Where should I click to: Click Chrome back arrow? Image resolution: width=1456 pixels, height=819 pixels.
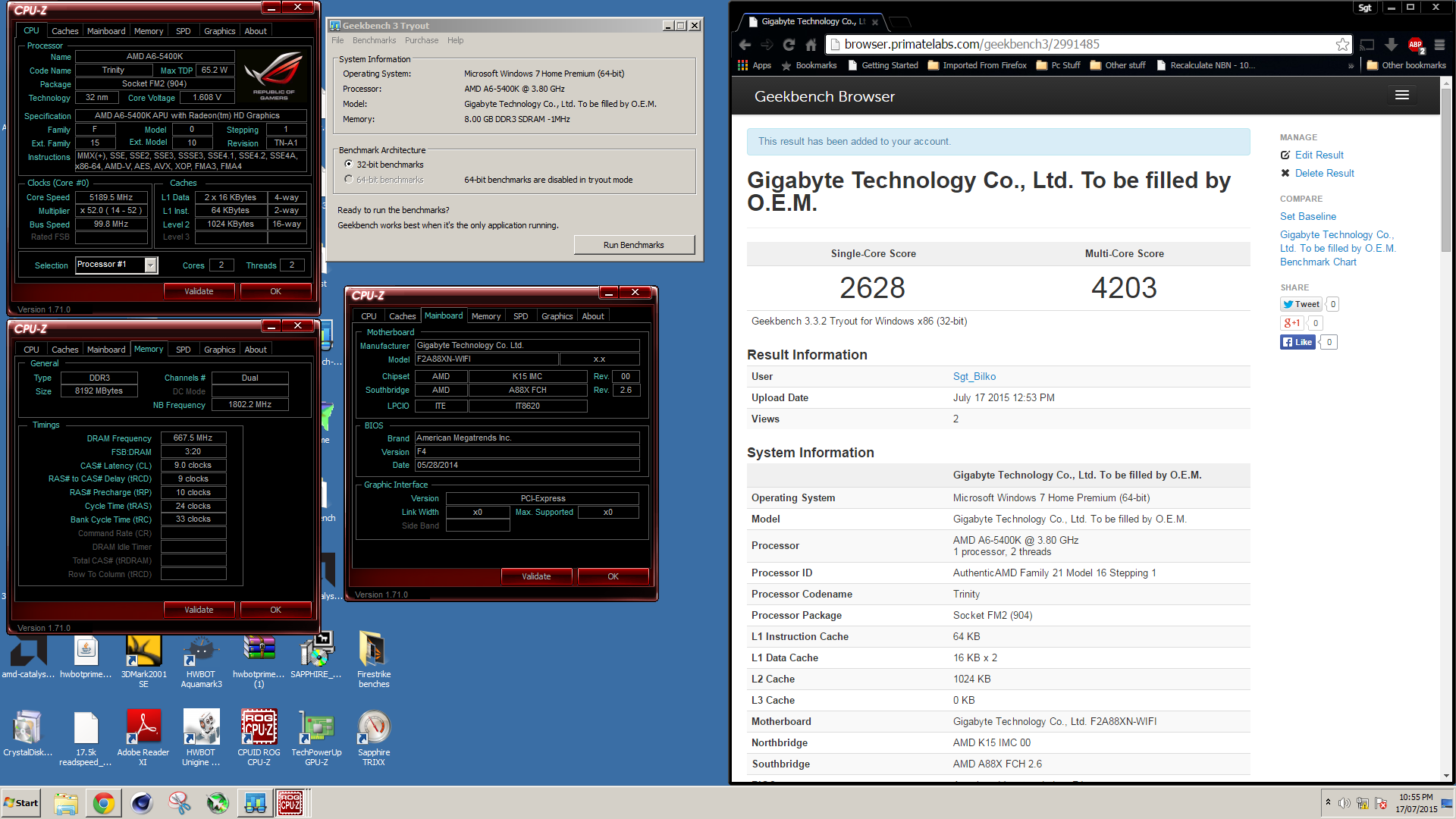(745, 45)
